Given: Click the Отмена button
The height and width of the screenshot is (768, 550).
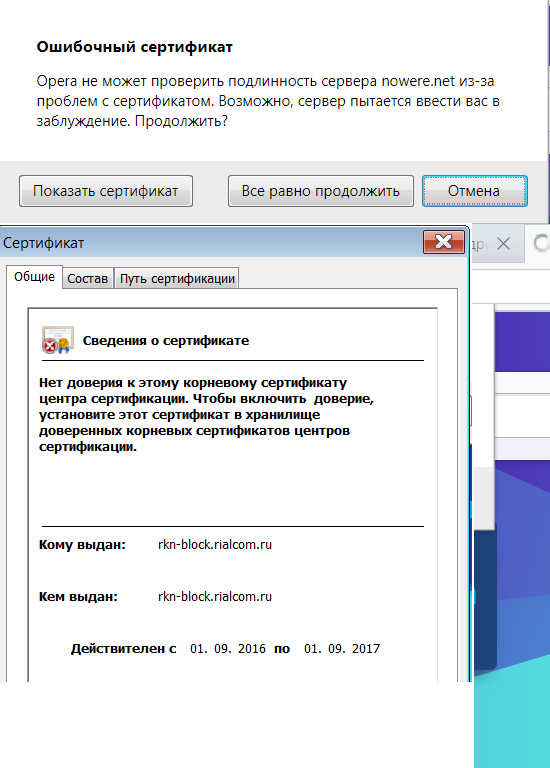Looking at the screenshot, I should (475, 191).
